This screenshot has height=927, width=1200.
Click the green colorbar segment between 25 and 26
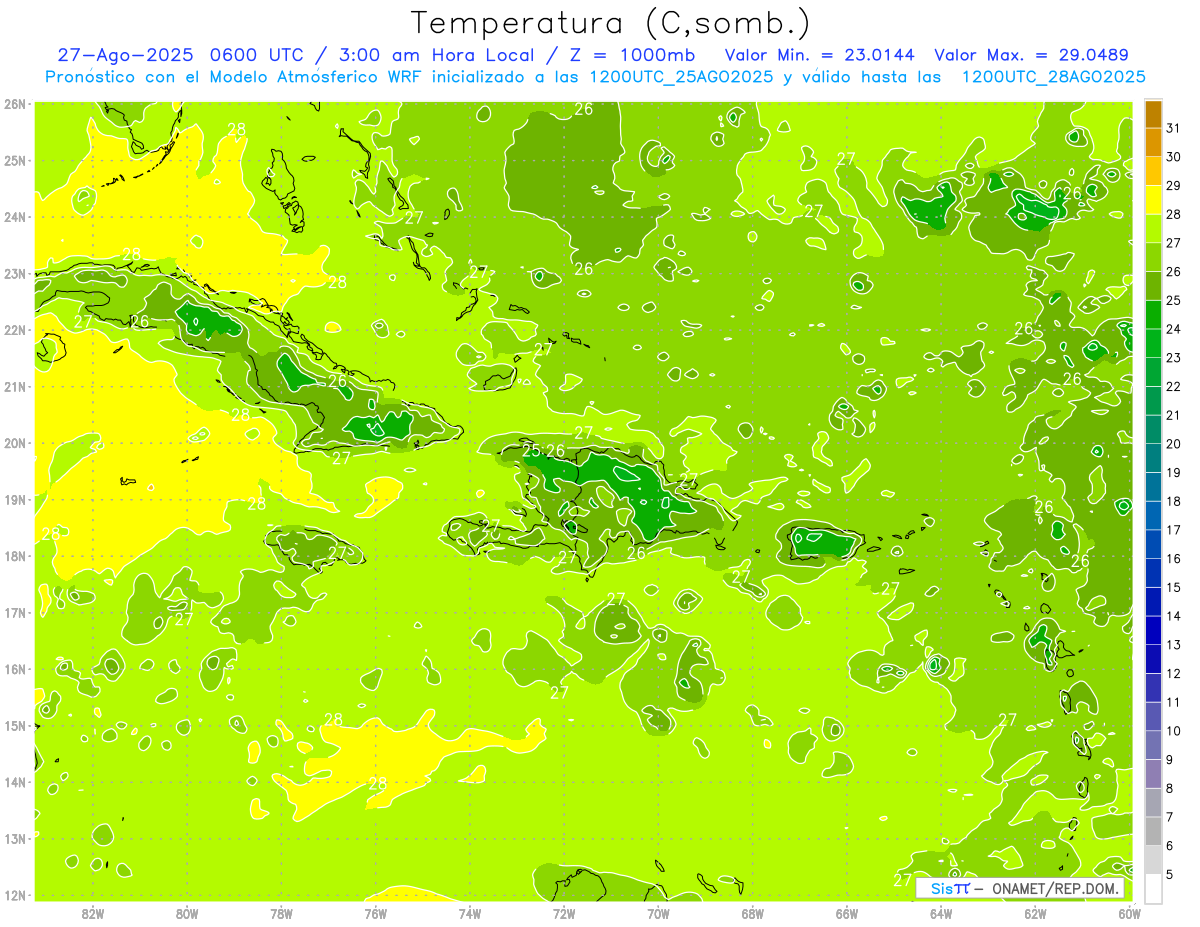(1153, 286)
